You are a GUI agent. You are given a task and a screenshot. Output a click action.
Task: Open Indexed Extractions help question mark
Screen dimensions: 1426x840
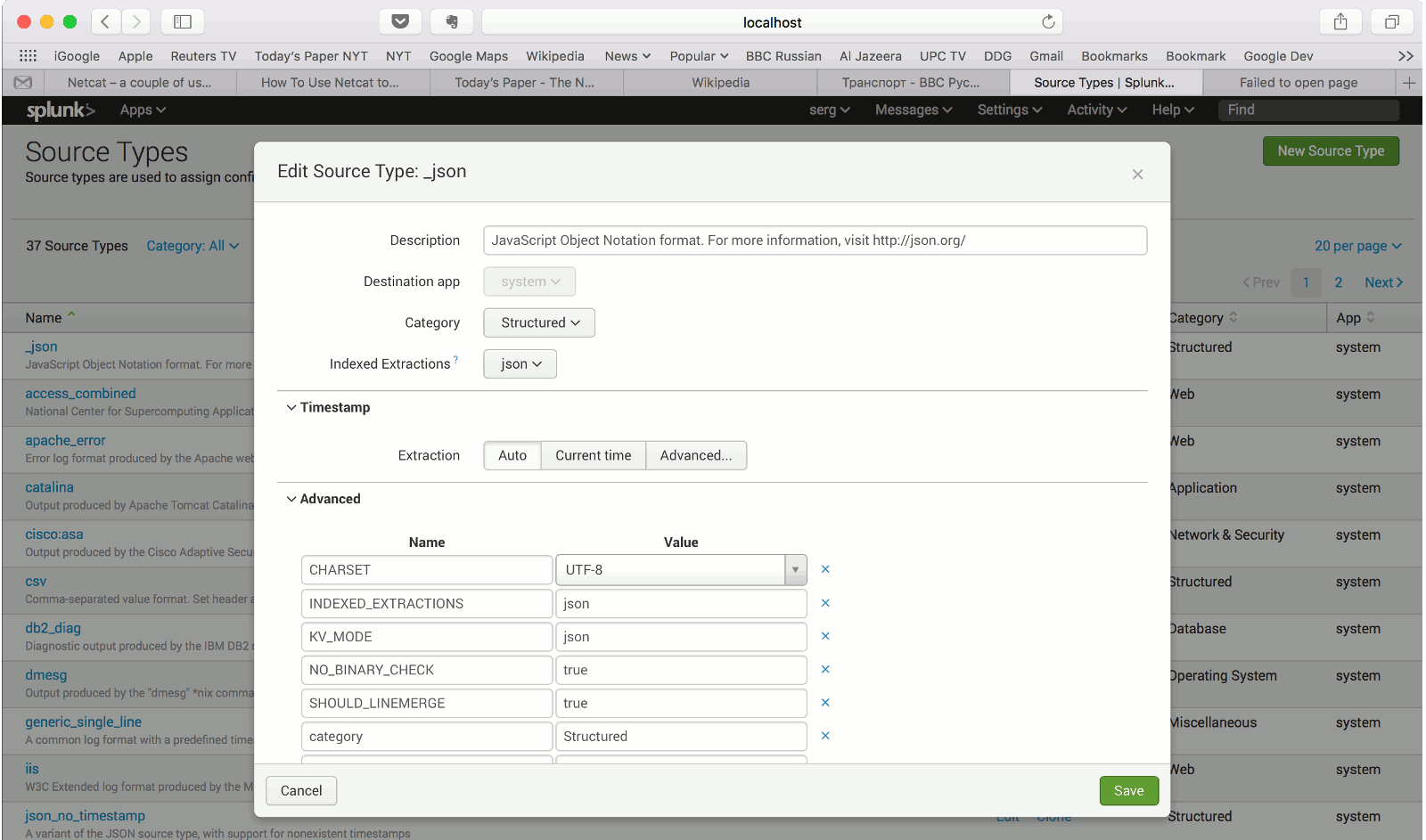(x=455, y=359)
